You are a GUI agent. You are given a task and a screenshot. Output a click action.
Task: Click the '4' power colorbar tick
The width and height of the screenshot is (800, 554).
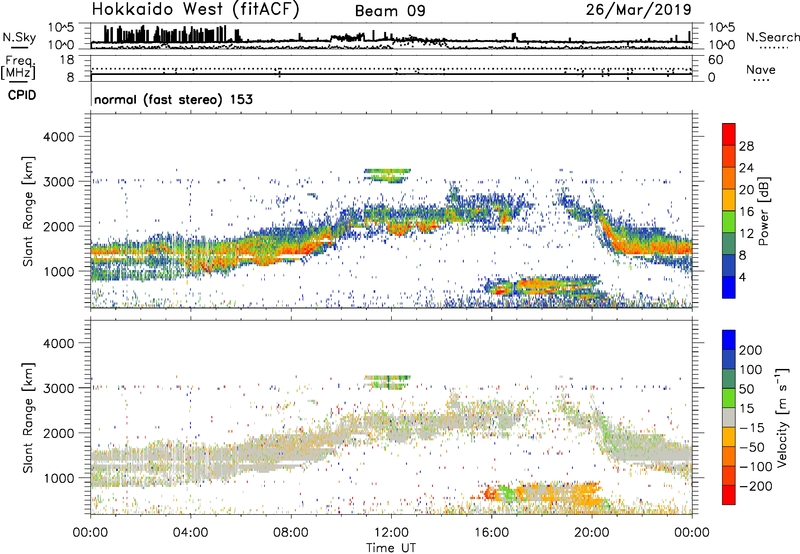coord(744,277)
